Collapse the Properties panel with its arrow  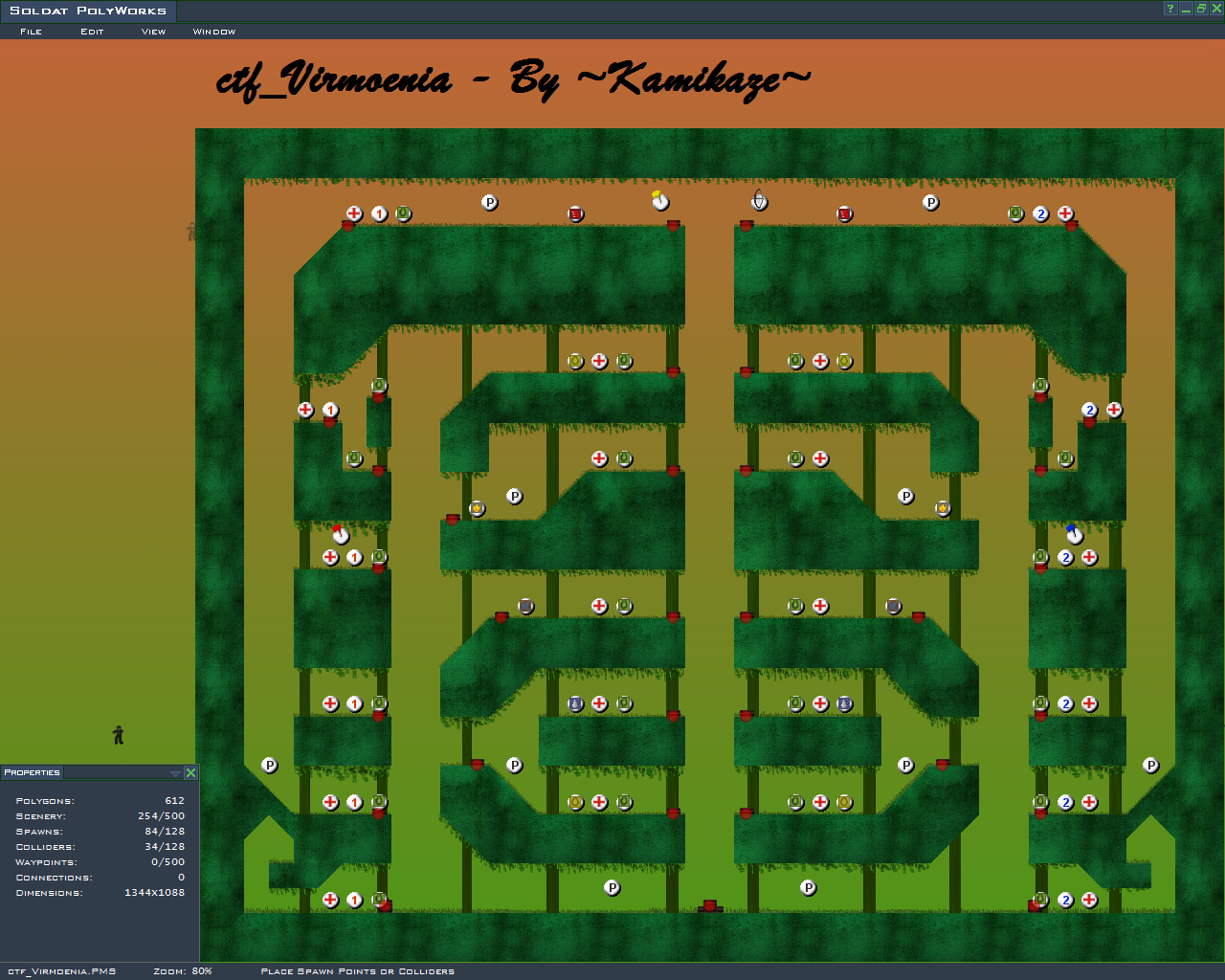pyautogui.click(x=175, y=773)
